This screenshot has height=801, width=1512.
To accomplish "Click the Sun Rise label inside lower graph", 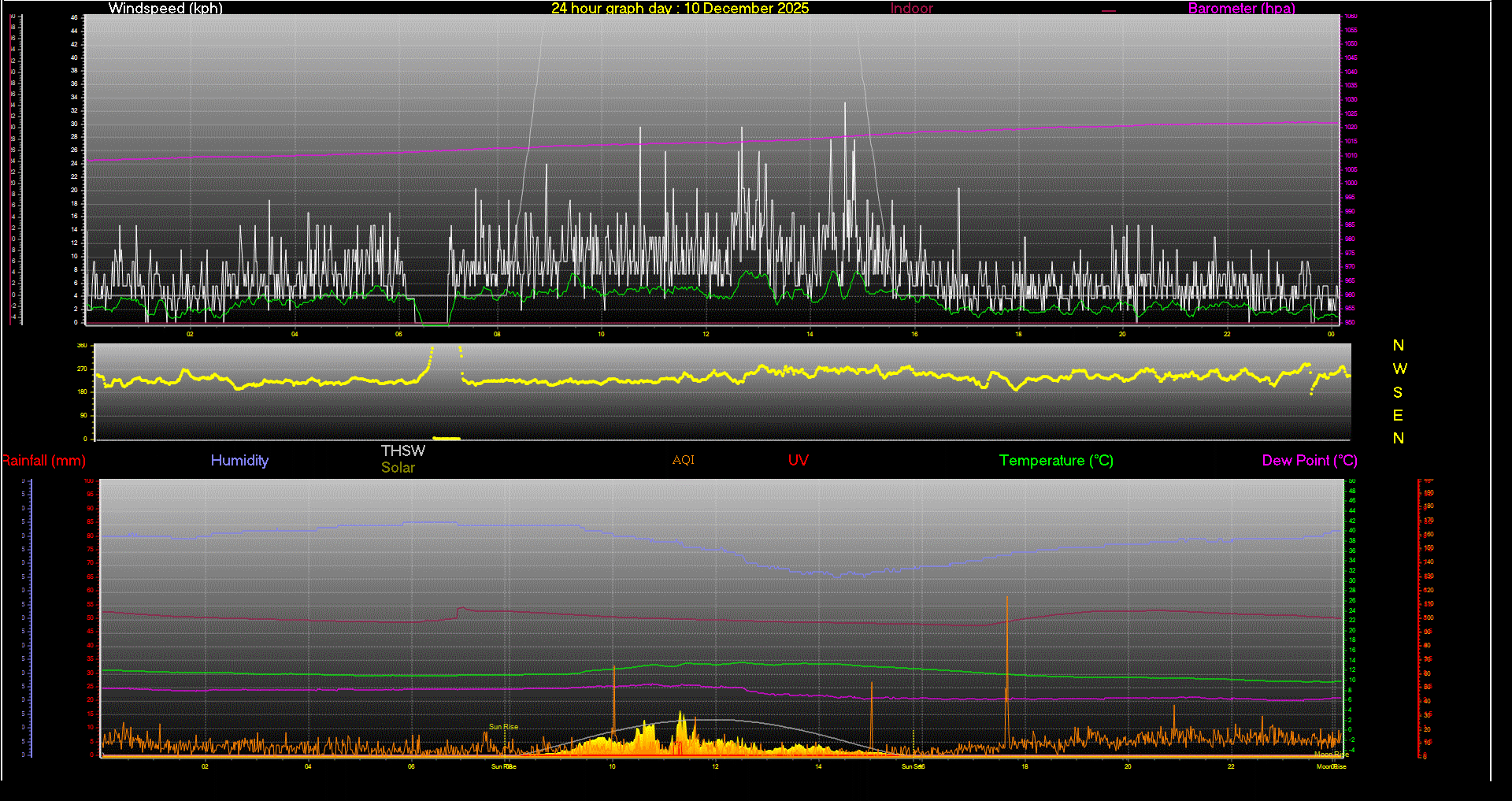I will click(x=503, y=727).
